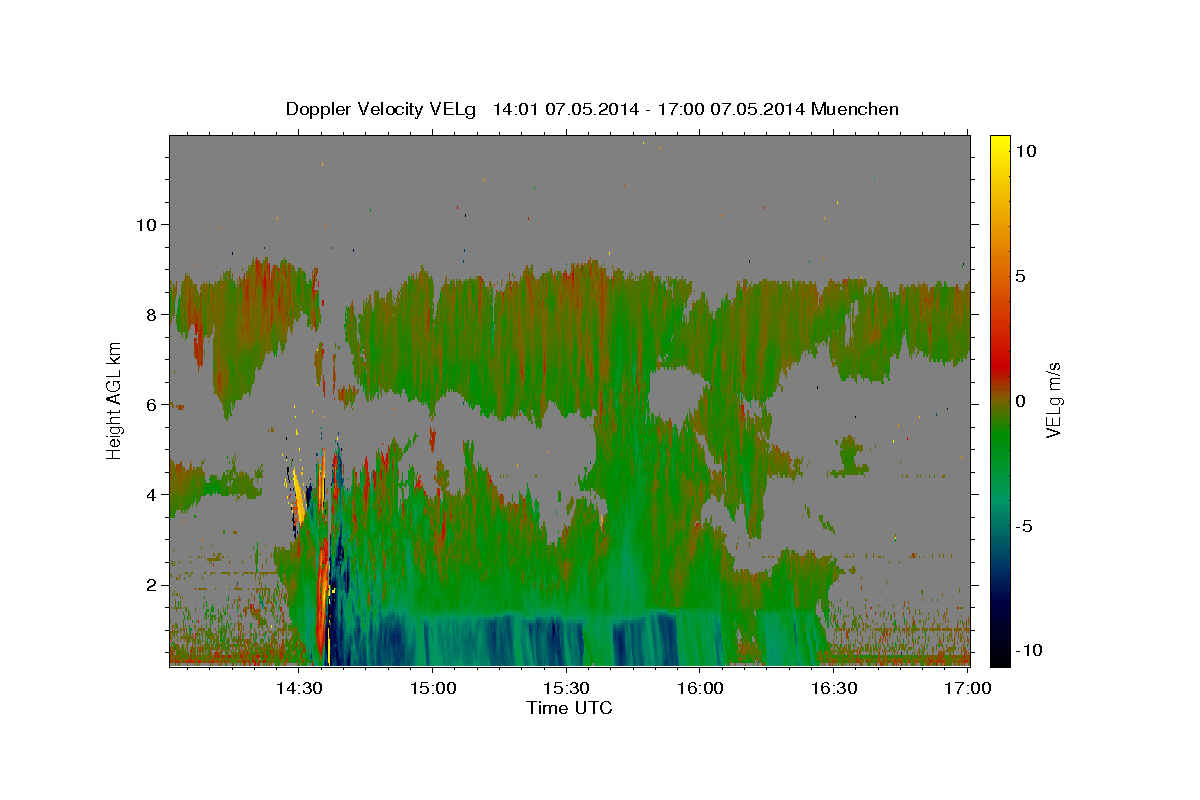Pick the dark navy bottom of the colorbar
The image size is (1200, 800).
tap(999, 656)
